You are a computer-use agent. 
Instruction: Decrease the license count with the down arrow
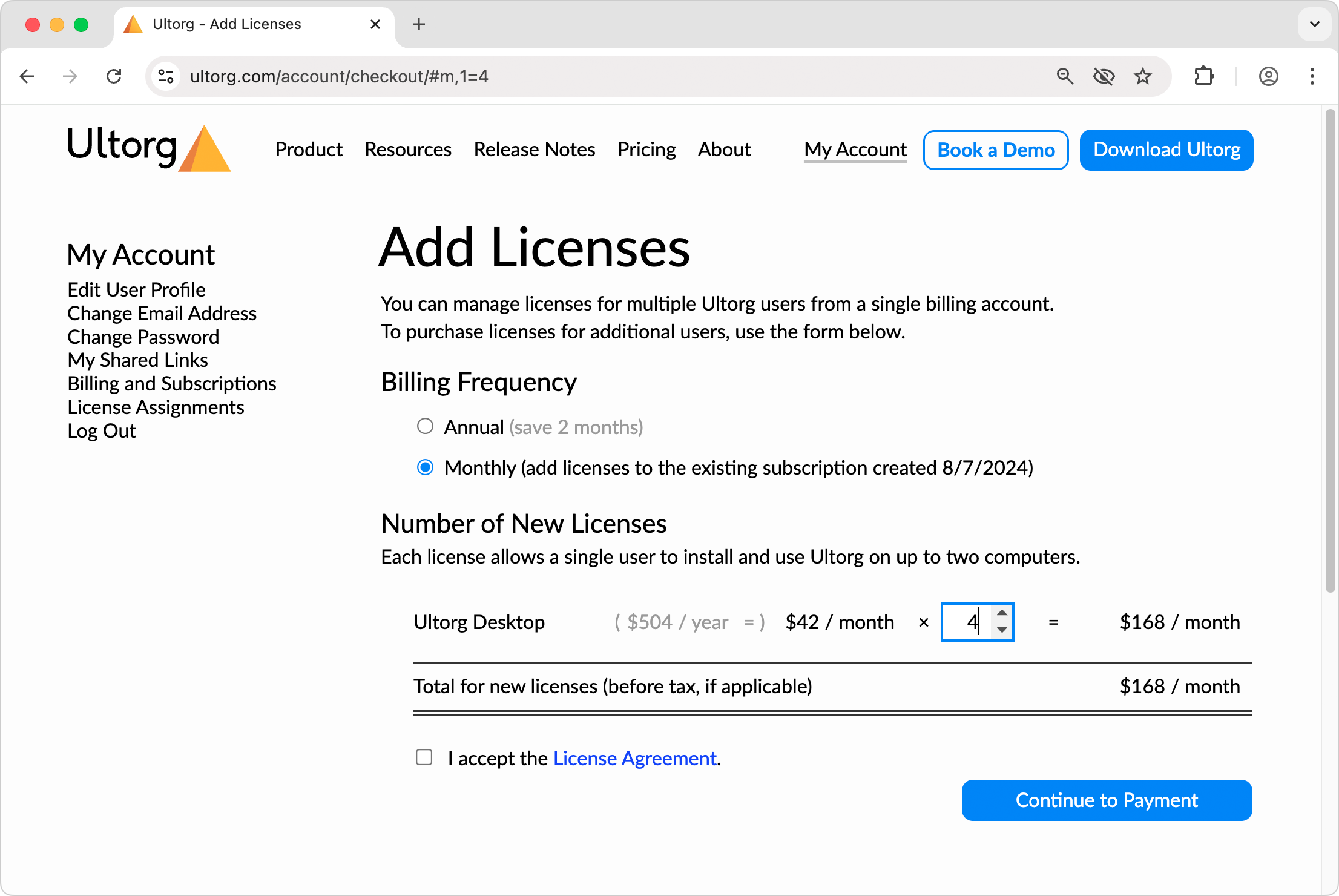tap(1002, 630)
